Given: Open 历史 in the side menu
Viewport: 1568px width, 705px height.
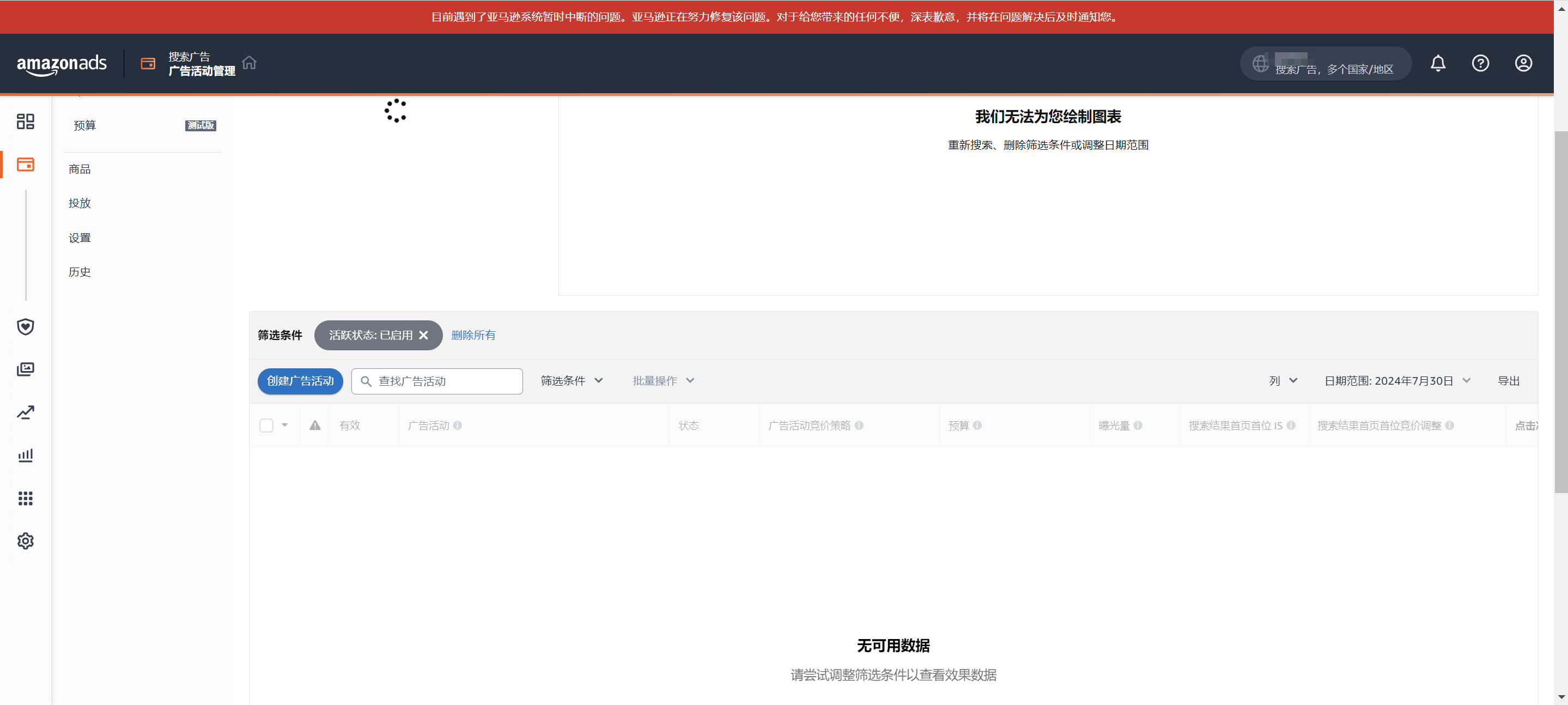Looking at the screenshot, I should [79, 272].
